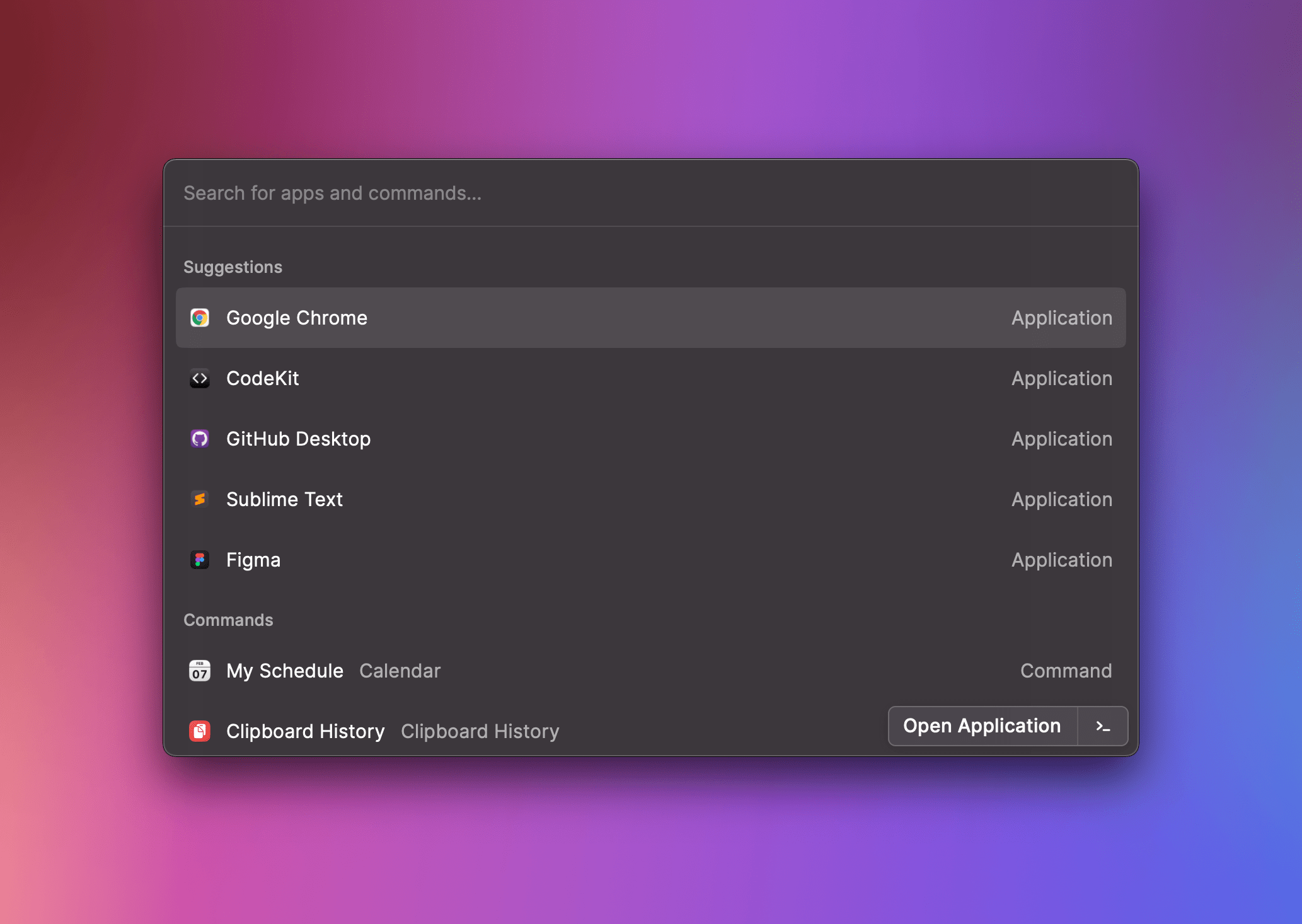Viewport: 1302px width, 924px height.
Task: Click the Figma app icon
Action: pos(200,560)
